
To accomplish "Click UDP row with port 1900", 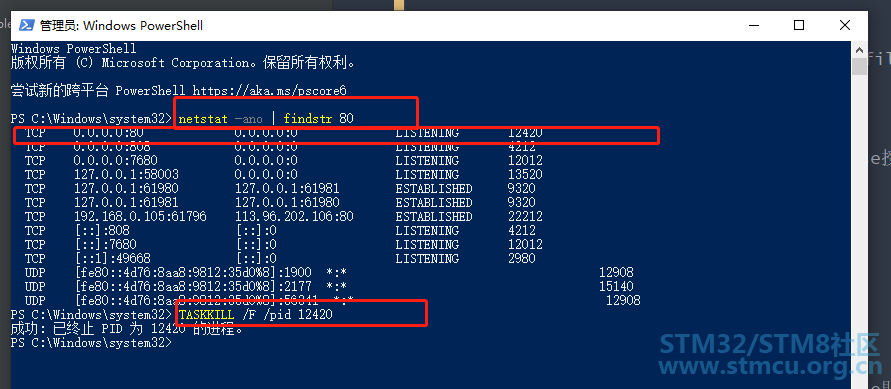I will (x=329, y=273).
